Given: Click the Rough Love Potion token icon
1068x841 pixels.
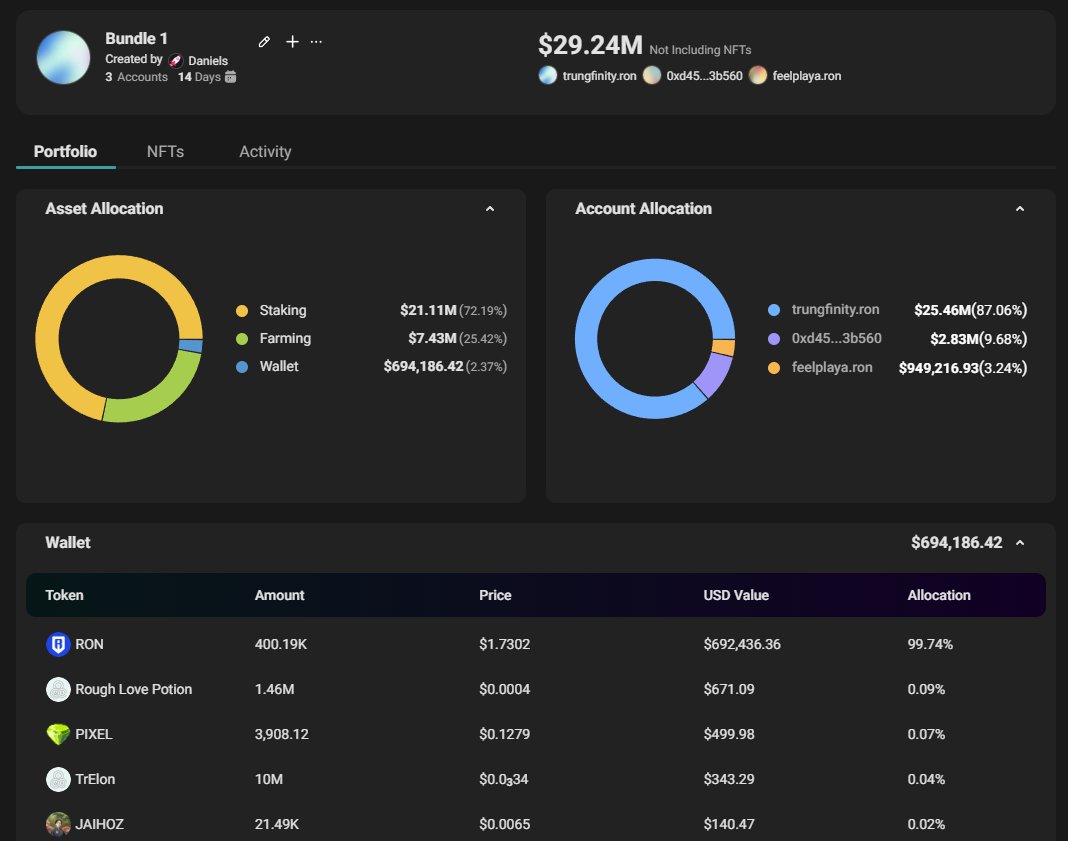Looking at the screenshot, I should pyautogui.click(x=58, y=689).
